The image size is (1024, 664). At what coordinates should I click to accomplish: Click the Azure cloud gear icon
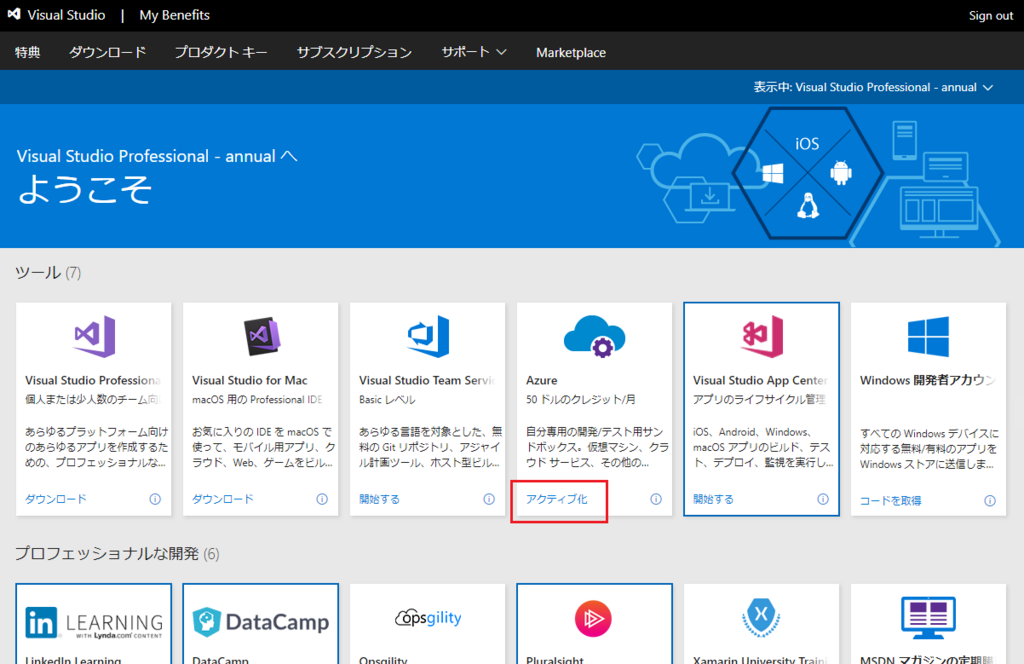[594, 336]
